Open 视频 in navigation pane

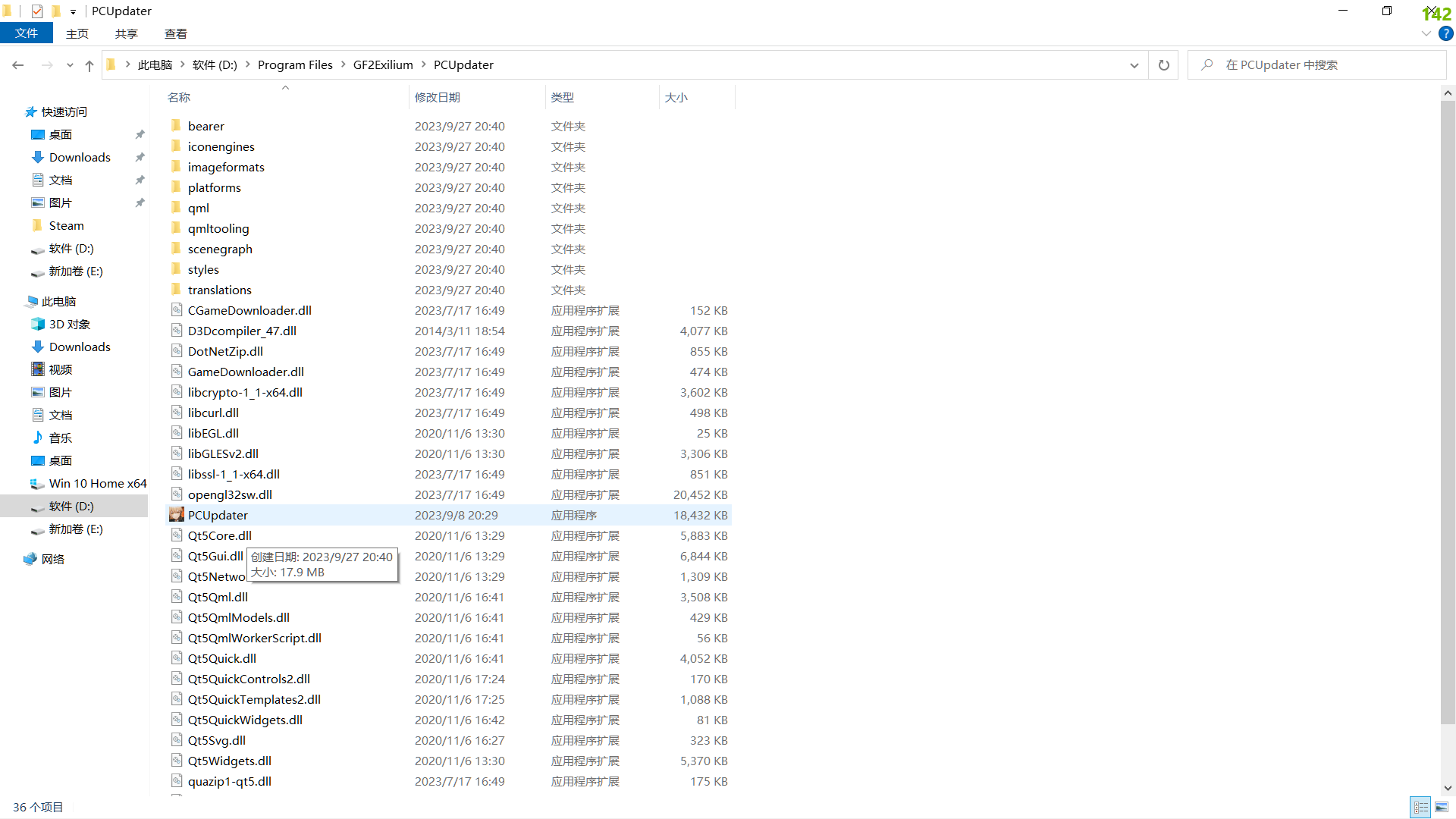[x=61, y=370]
